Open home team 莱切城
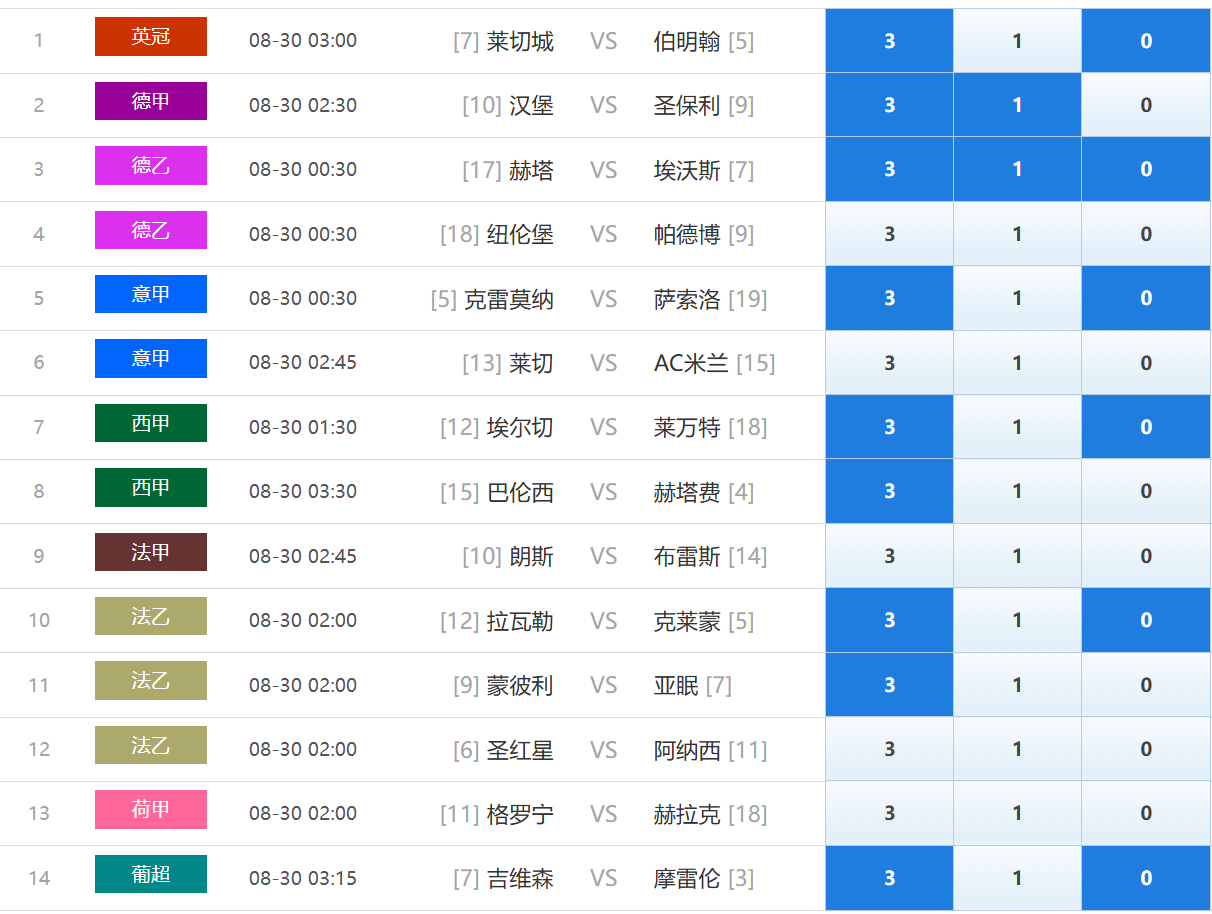Screen dimensions: 1212x914 point(520,41)
